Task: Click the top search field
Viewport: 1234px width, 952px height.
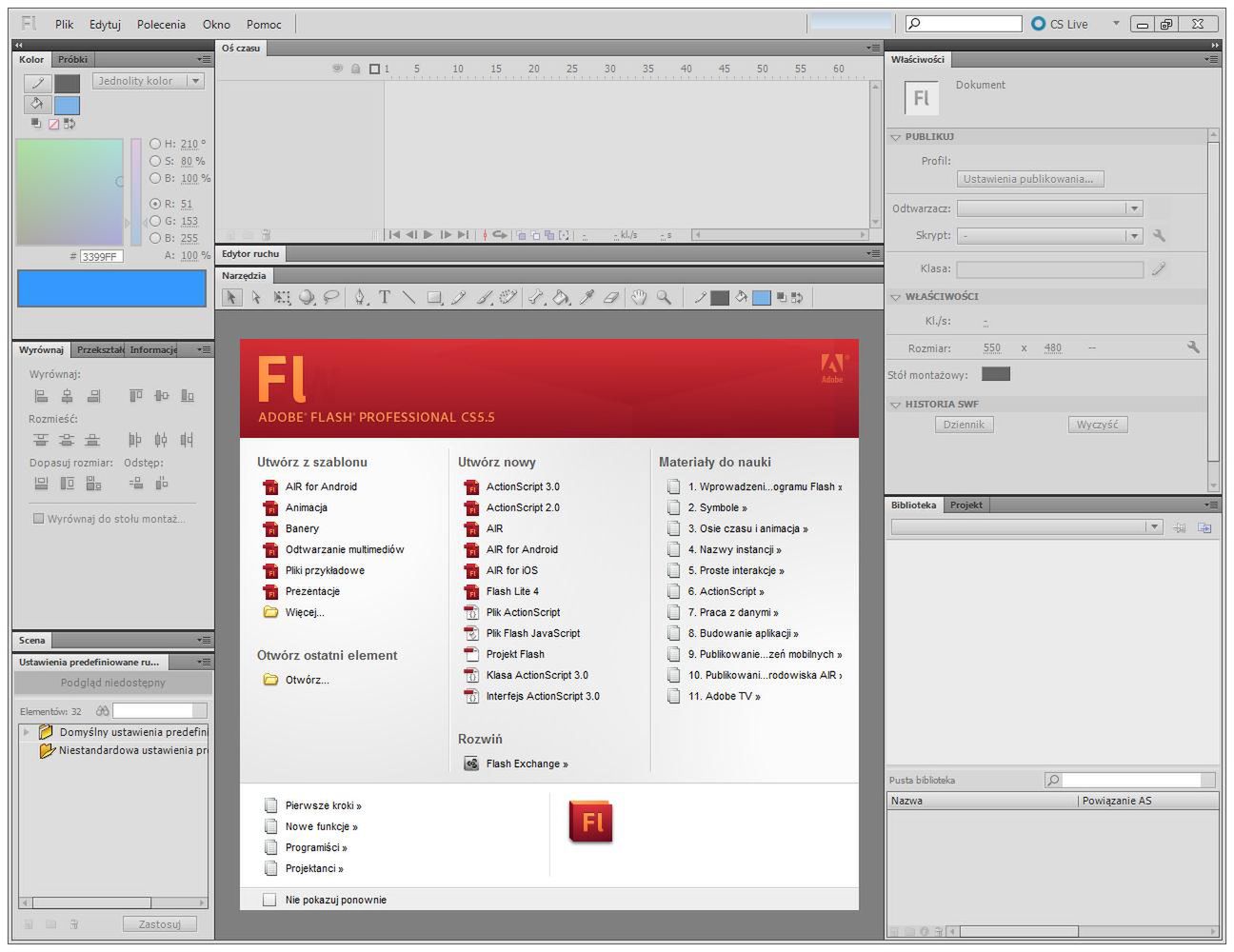Action: (x=963, y=24)
